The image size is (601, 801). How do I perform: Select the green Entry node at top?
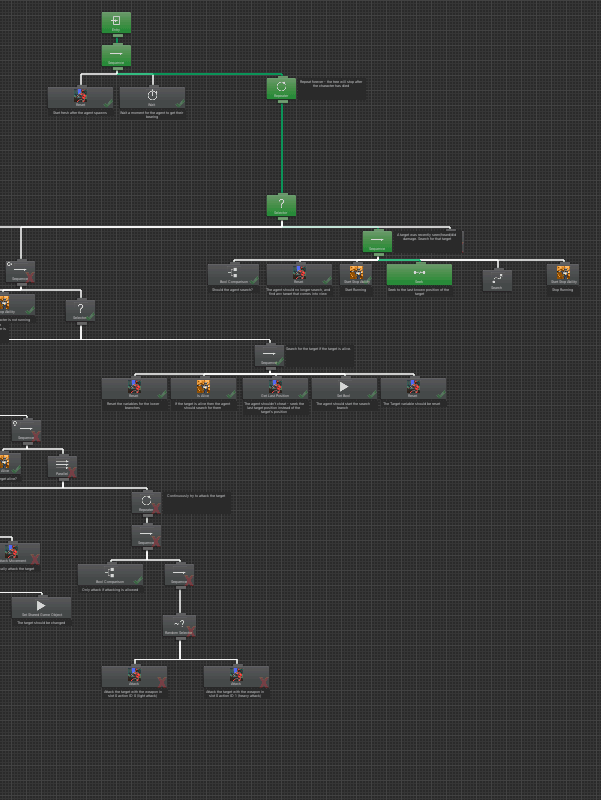pos(116,23)
